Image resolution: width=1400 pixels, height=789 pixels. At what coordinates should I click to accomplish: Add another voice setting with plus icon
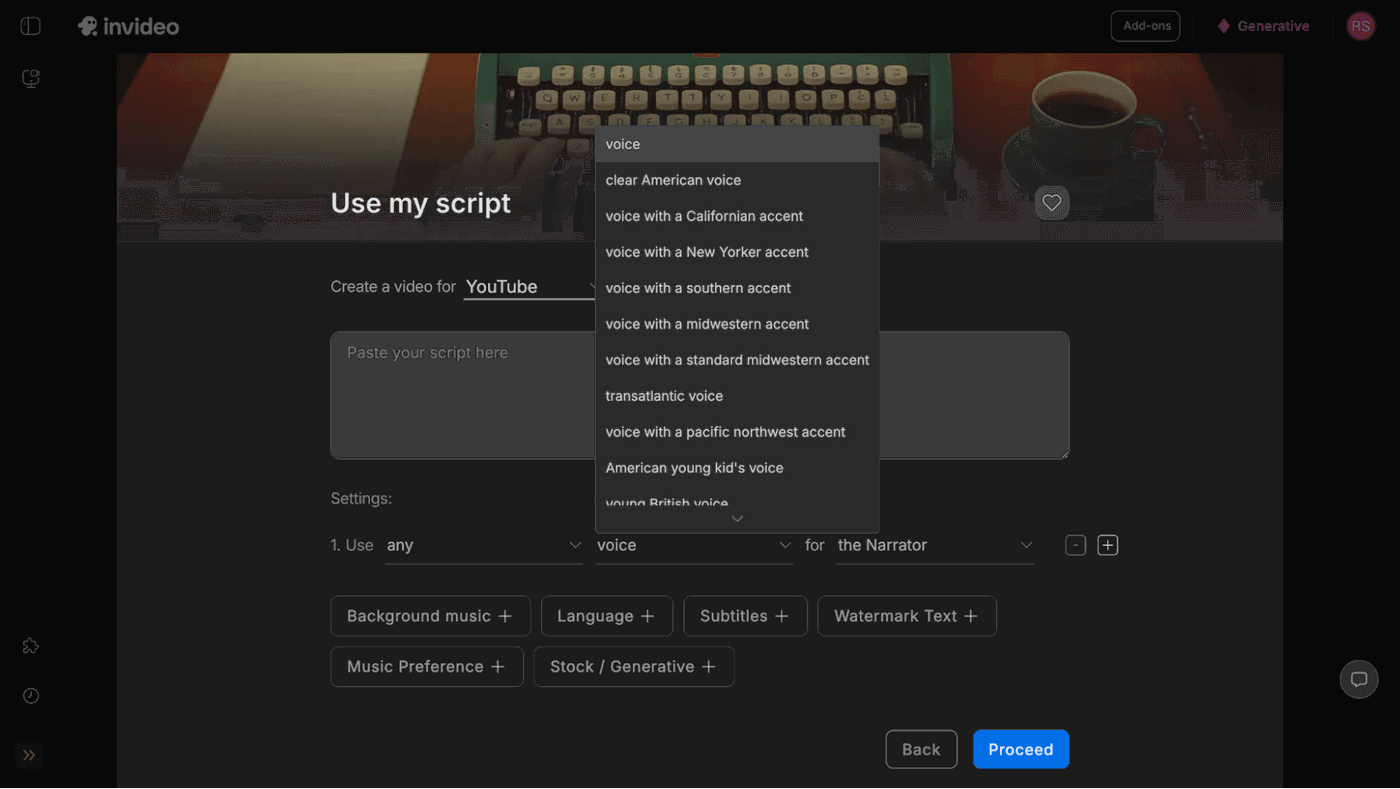pyautogui.click(x=1107, y=545)
